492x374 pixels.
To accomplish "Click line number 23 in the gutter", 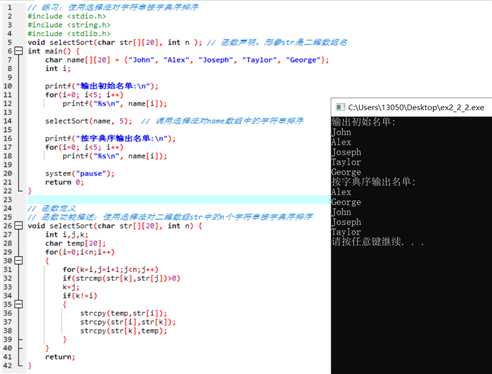I will tap(8, 199).
